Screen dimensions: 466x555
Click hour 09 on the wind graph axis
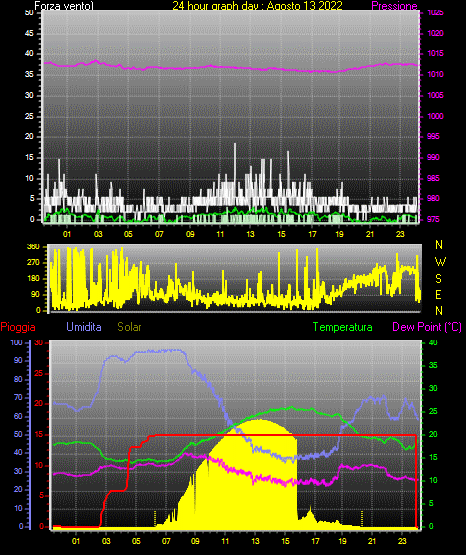[190, 234]
